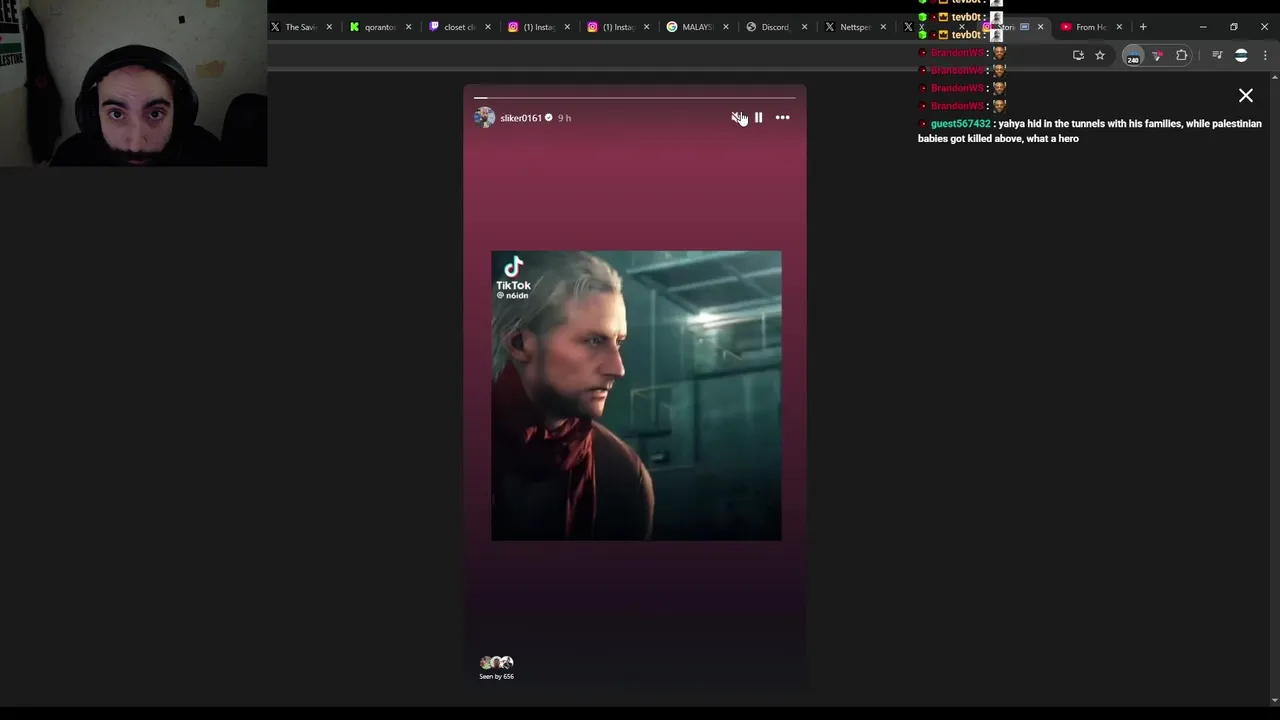Open the browser extensions puzzle icon
The width and height of the screenshot is (1280, 720).
[1182, 55]
